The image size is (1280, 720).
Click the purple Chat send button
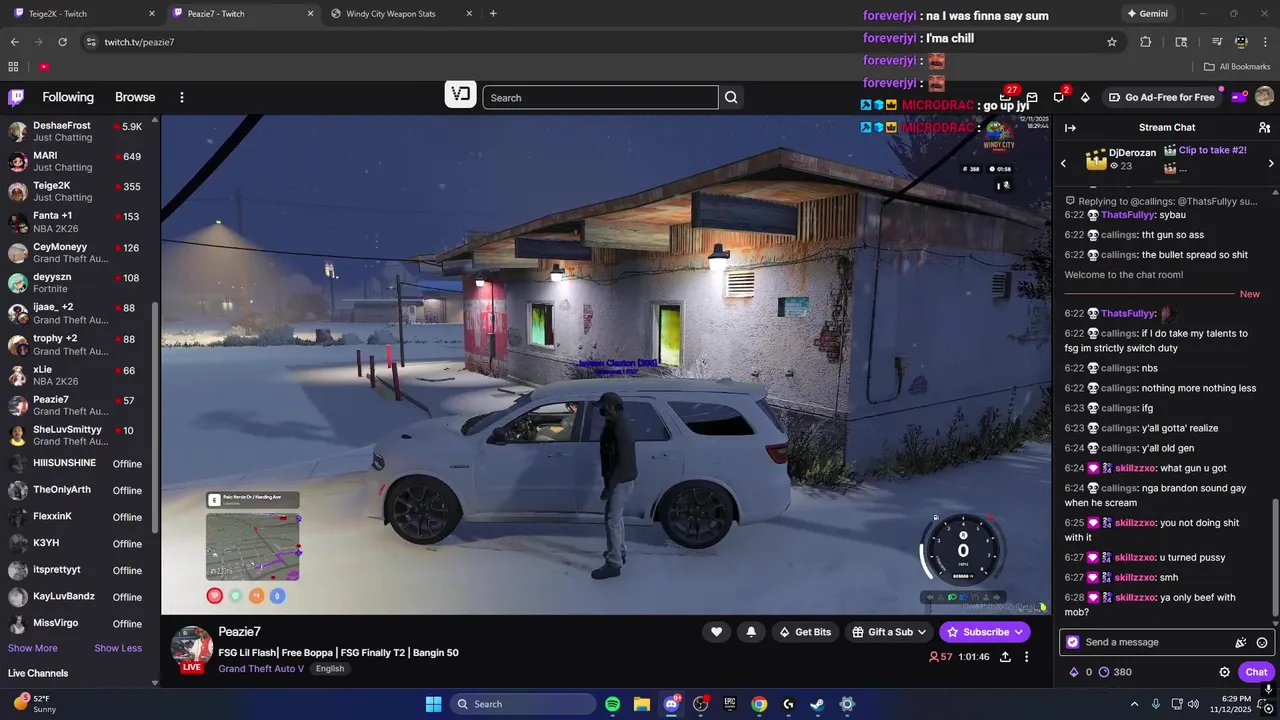(1256, 672)
